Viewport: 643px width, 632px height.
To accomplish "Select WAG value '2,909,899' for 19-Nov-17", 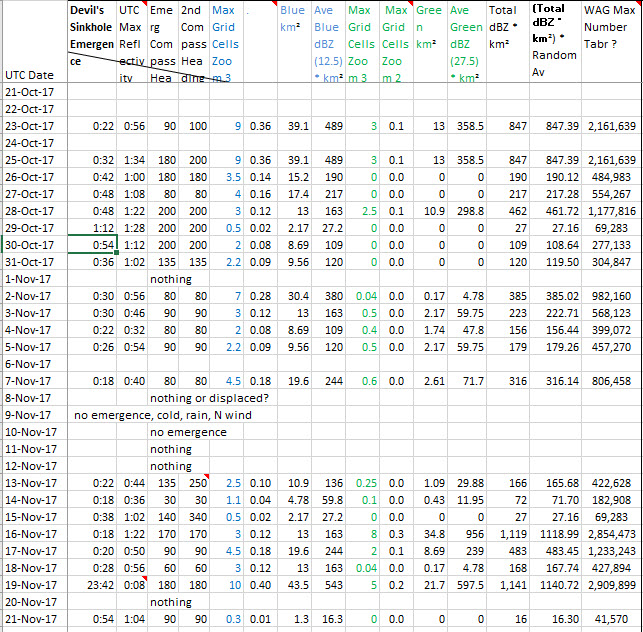I will [x=612, y=585].
